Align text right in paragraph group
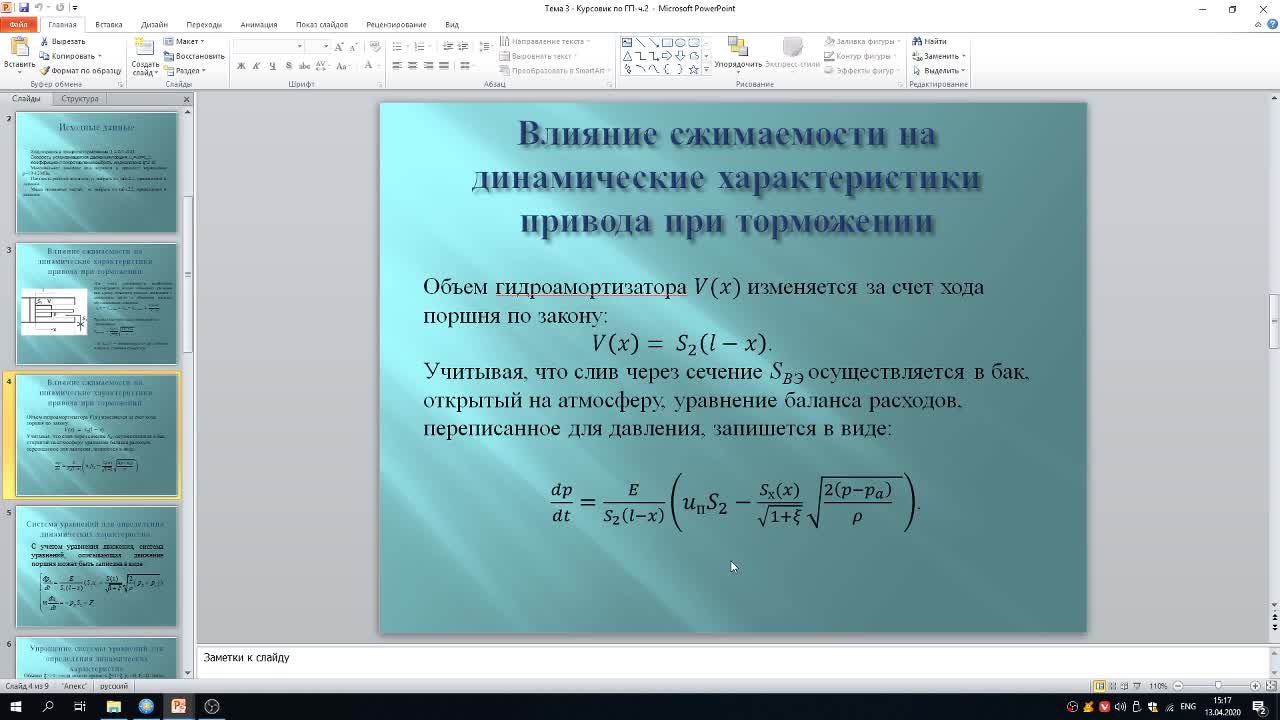This screenshot has width=1280, height=720. [x=429, y=66]
